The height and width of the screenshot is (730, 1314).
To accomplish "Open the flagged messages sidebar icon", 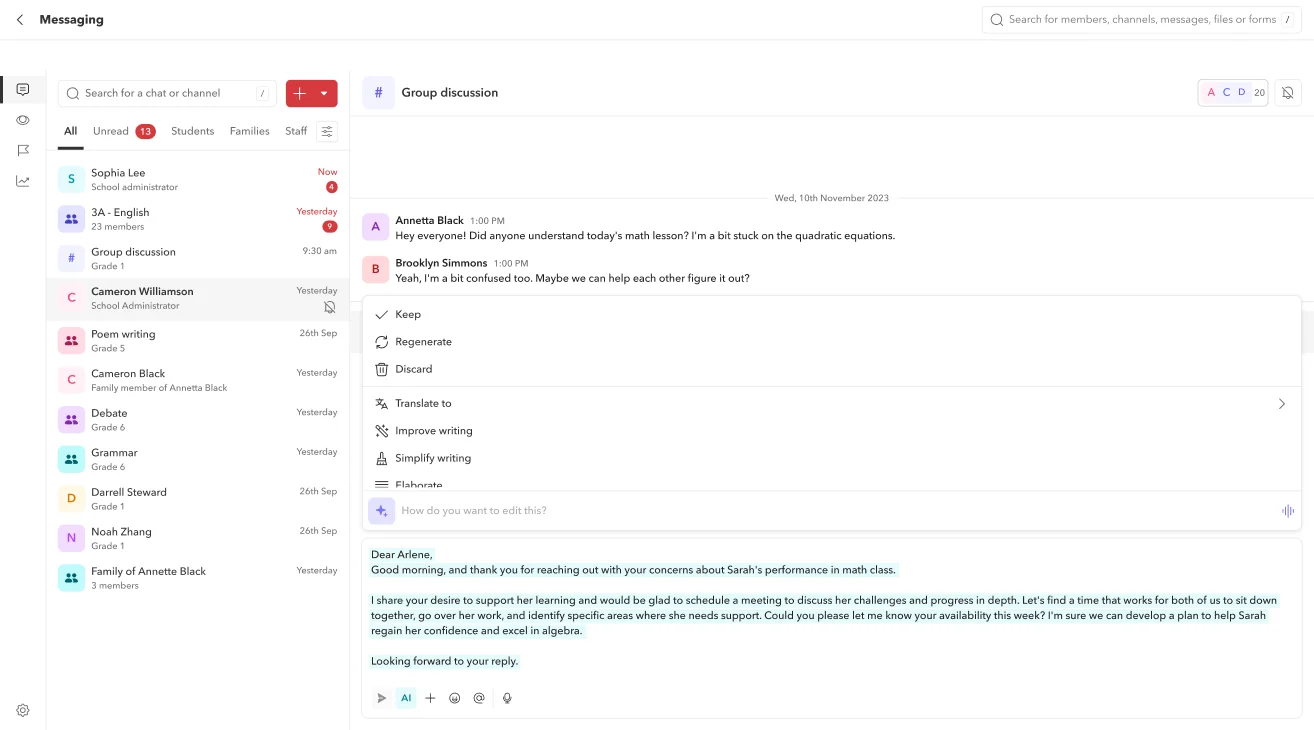I will click(23, 150).
